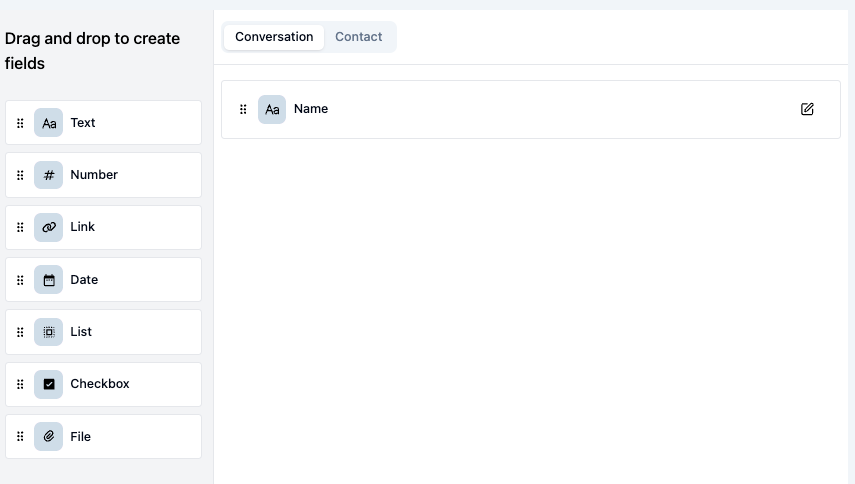Click the List field type icon

49,332
